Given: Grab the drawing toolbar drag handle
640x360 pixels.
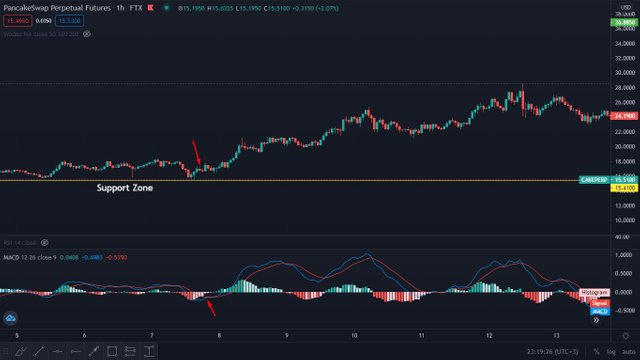Looking at the screenshot, I should (5, 351).
